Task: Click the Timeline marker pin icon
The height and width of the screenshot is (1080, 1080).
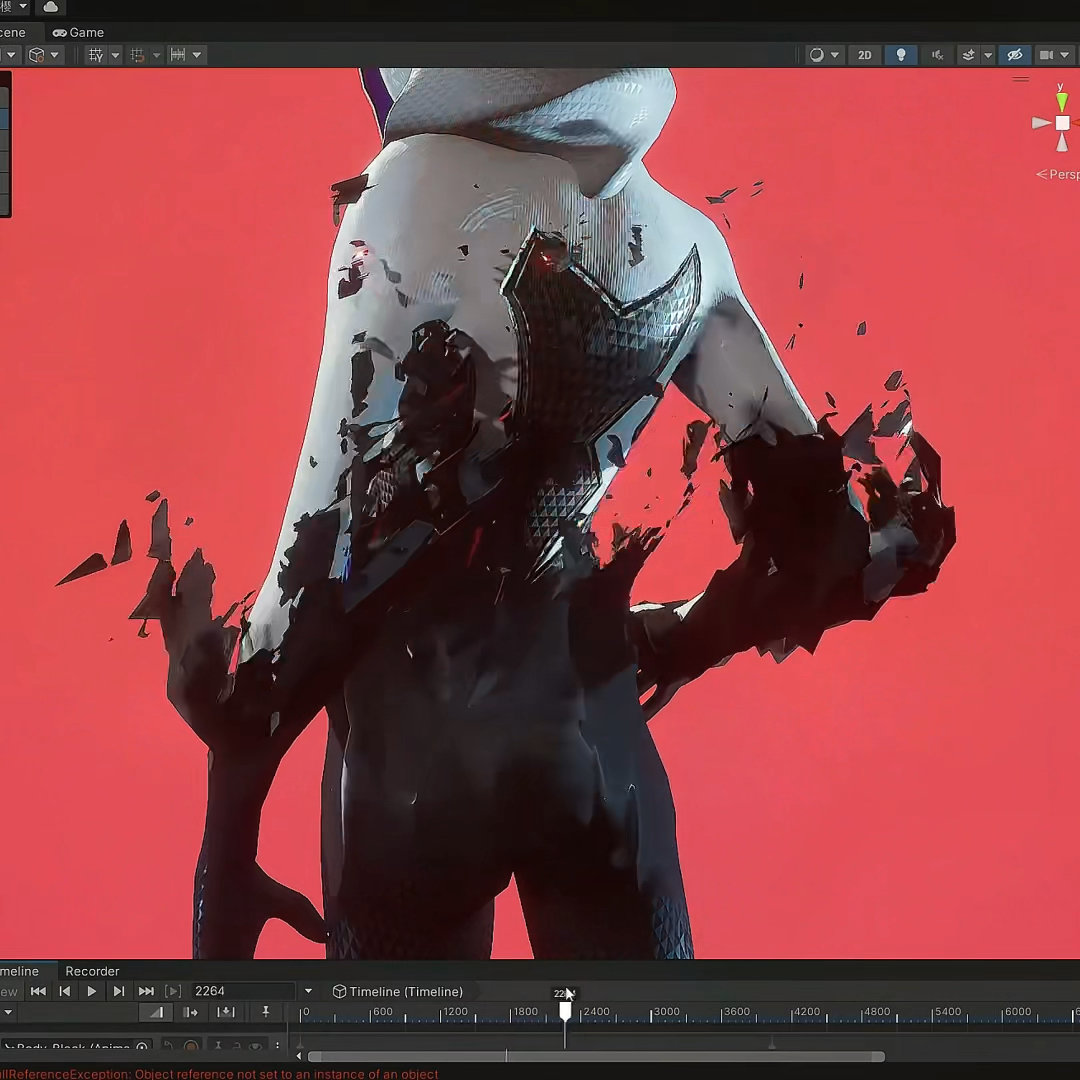Action: pos(265,1012)
